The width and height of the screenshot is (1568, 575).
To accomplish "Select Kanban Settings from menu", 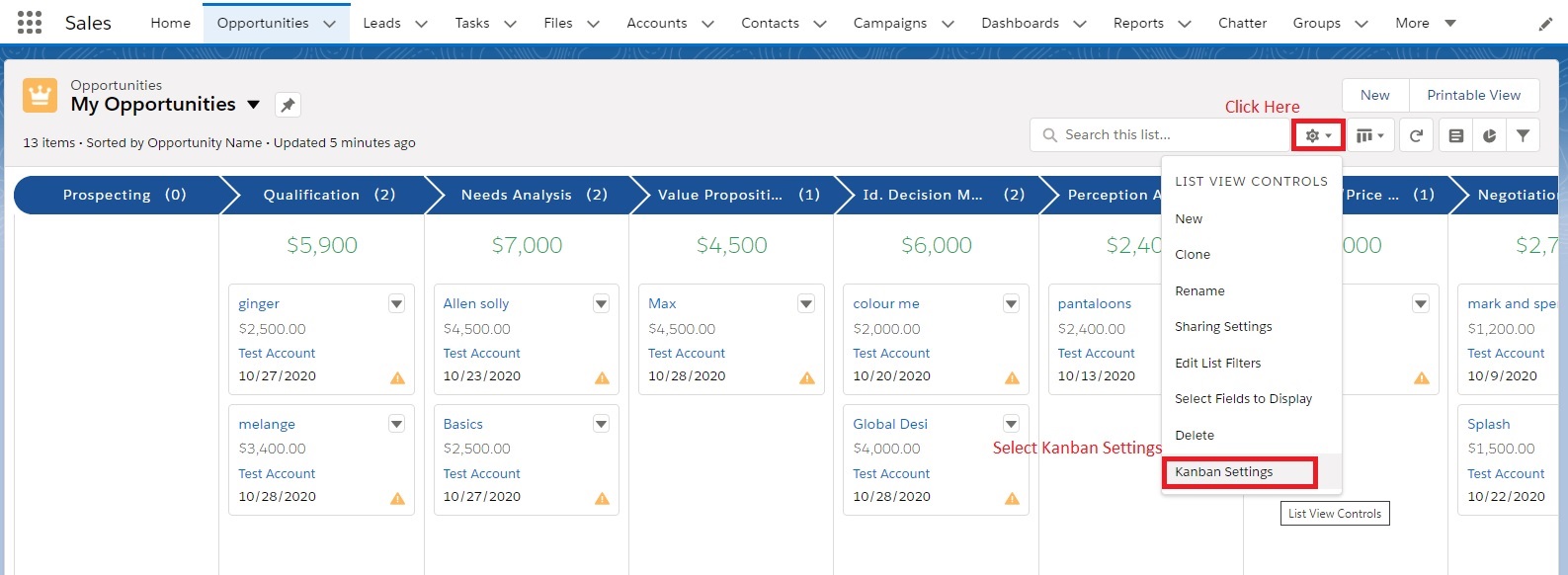I will click(x=1240, y=472).
